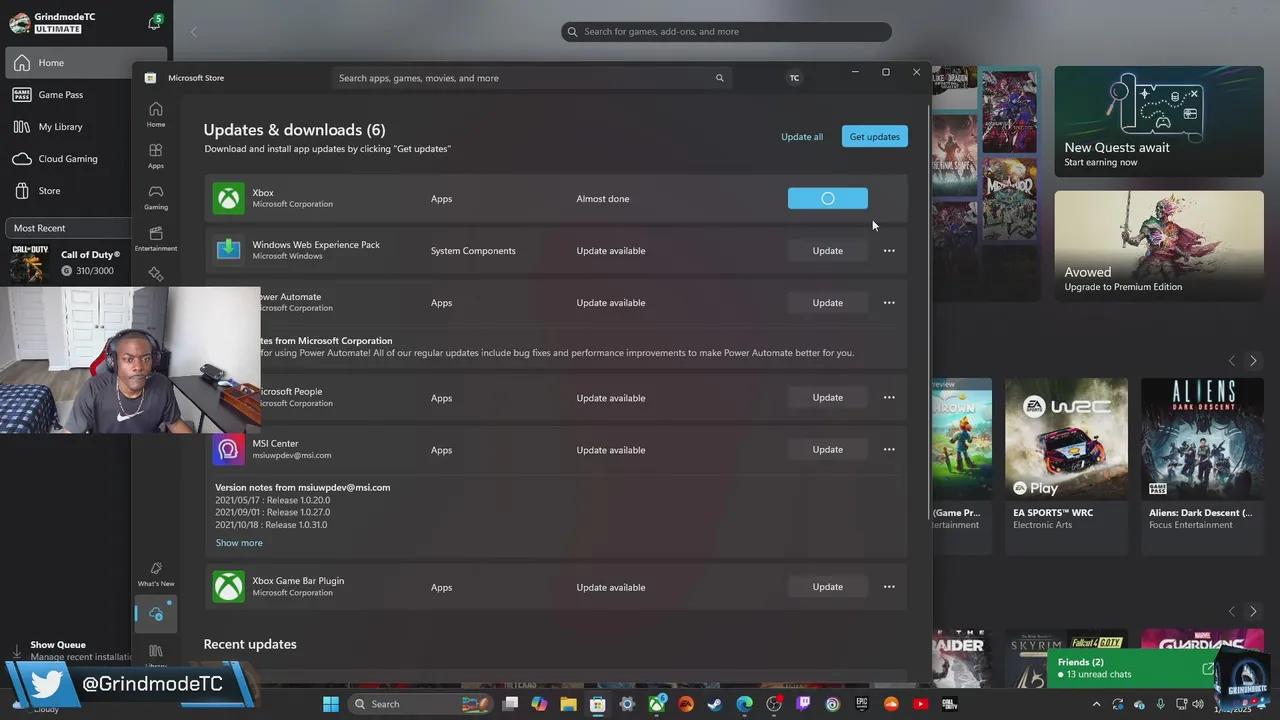Open Twitch from the taskbar
1280x720 pixels.
pyautogui.click(x=803, y=704)
